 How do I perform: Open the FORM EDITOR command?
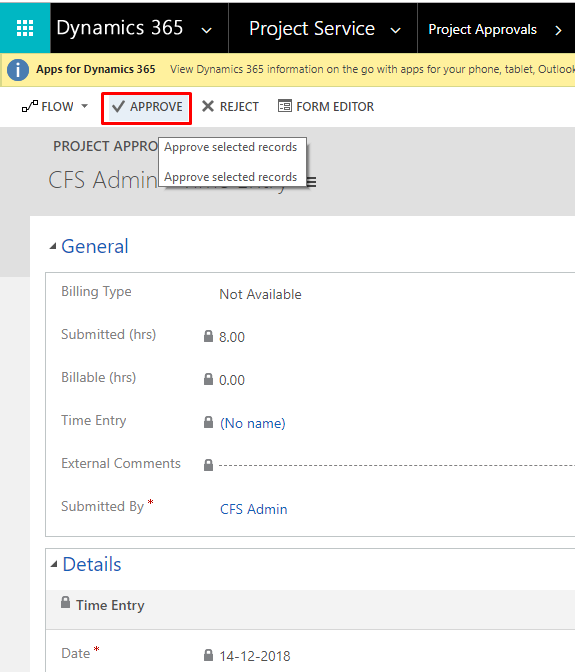click(326, 106)
